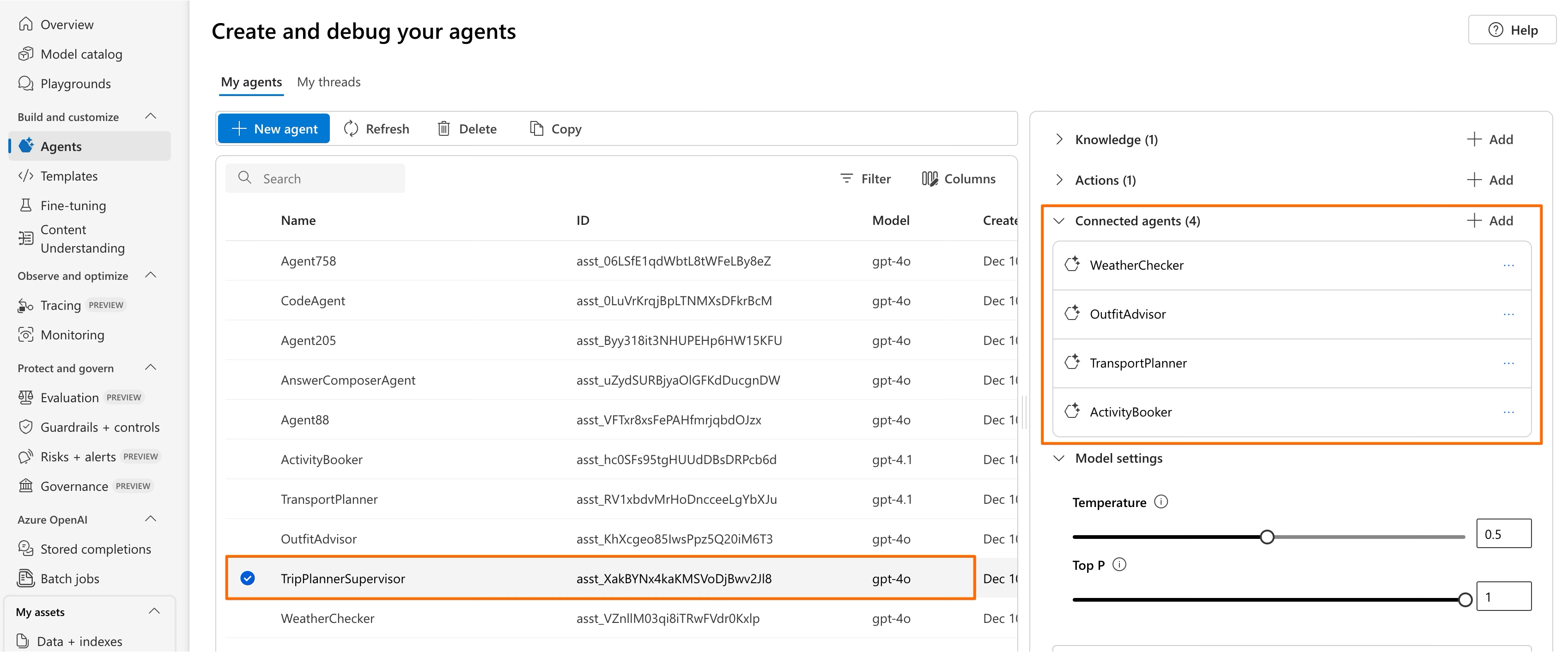Add a Knowledge source
Viewport: 1568px width, 652px height.
(1489, 139)
